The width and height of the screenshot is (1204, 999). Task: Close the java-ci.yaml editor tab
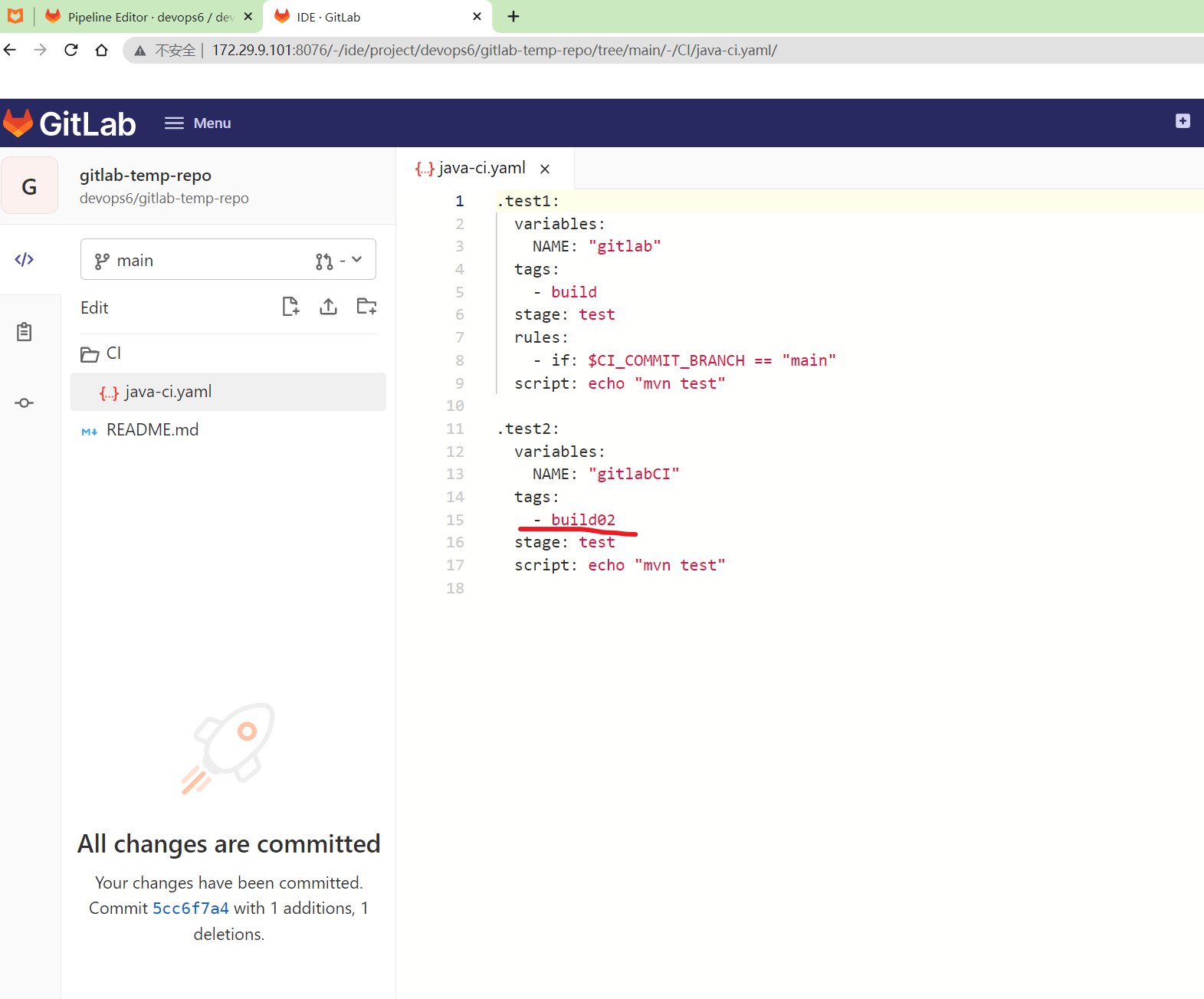point(545,169)
